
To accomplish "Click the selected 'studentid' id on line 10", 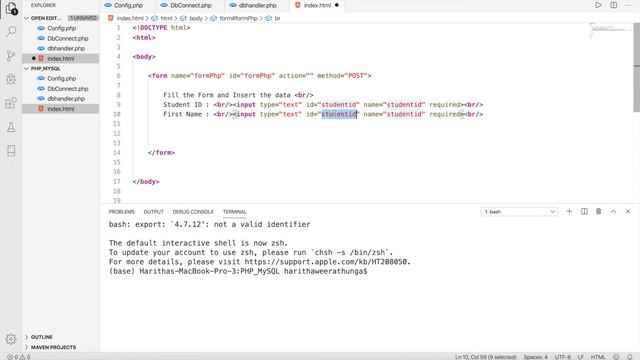I will tap(339, 114).
